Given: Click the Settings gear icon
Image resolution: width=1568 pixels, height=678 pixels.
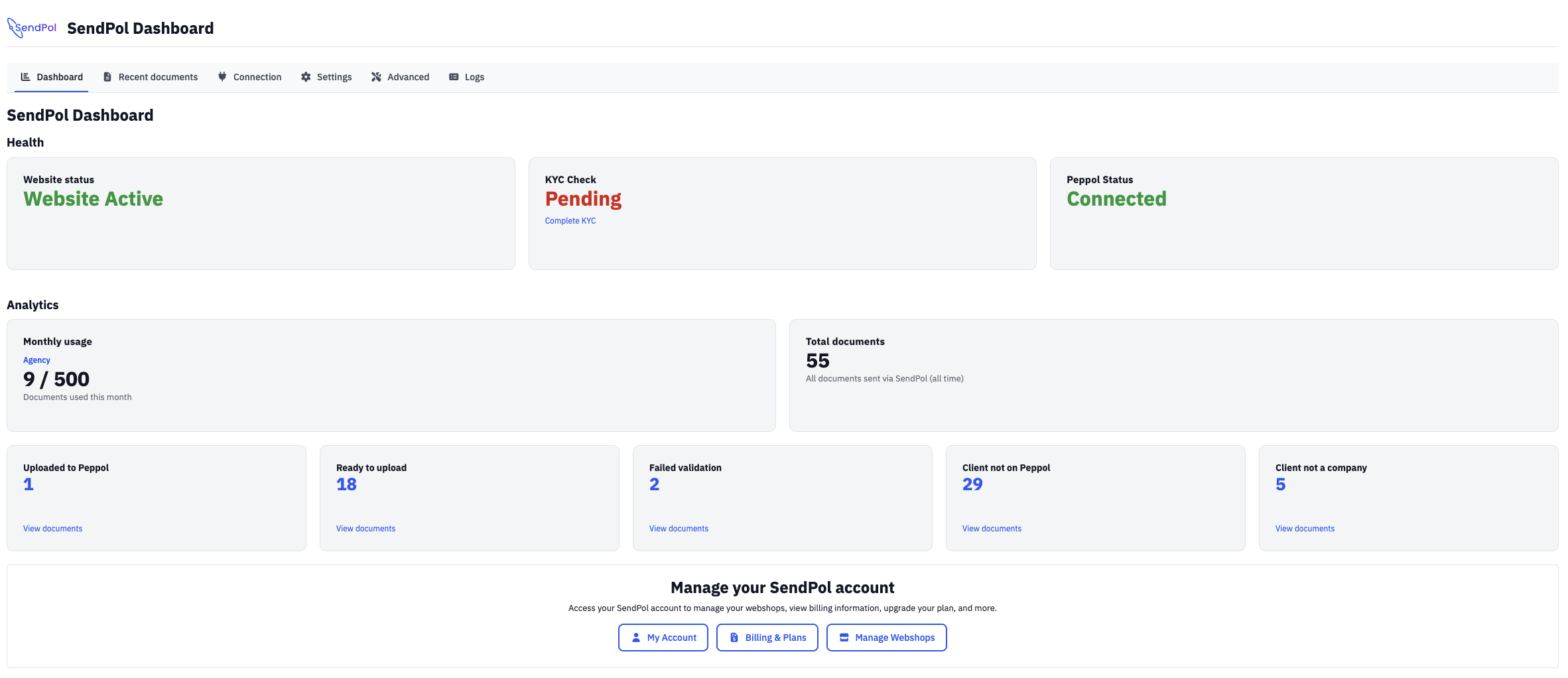Looking at the screenshot, I should coord(306,77).
